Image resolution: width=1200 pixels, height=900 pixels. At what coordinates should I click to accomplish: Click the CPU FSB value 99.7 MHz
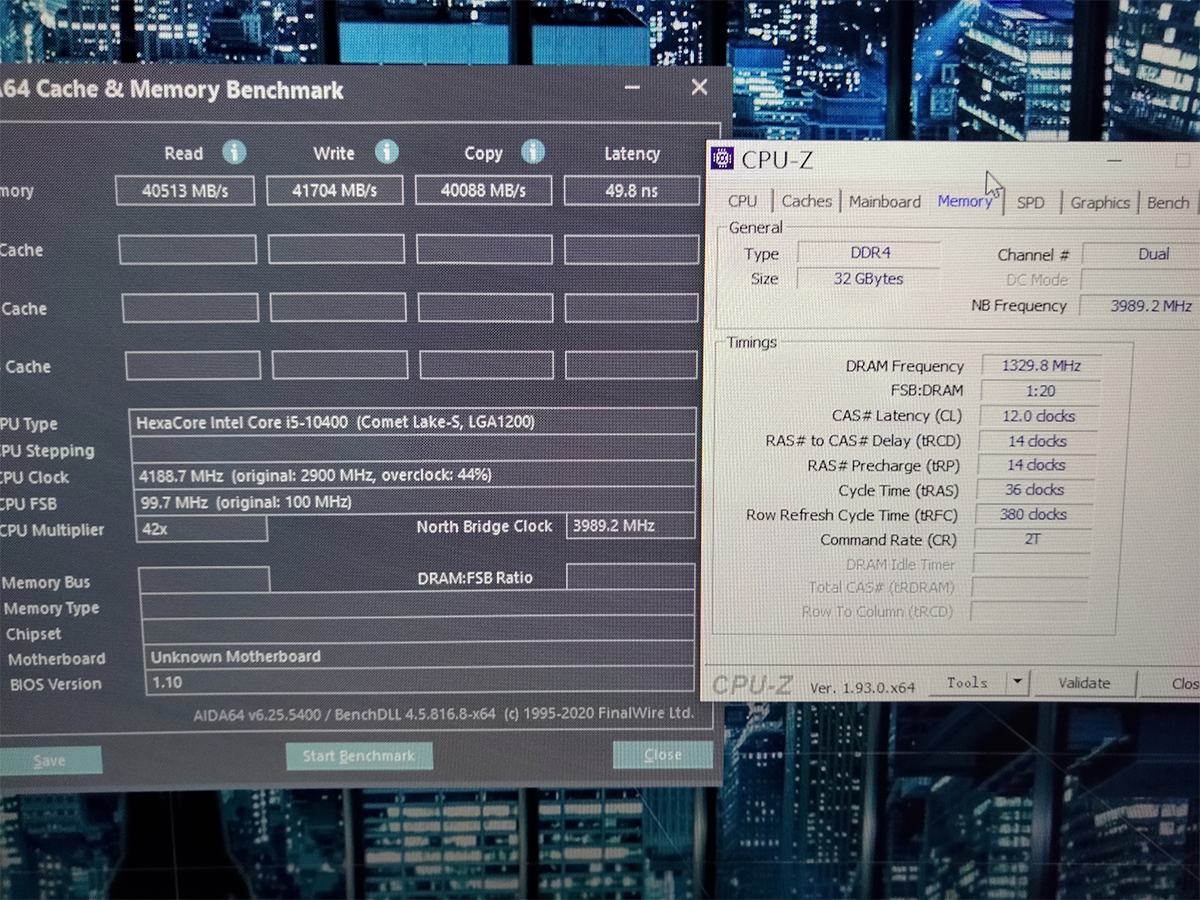point(415,501)
